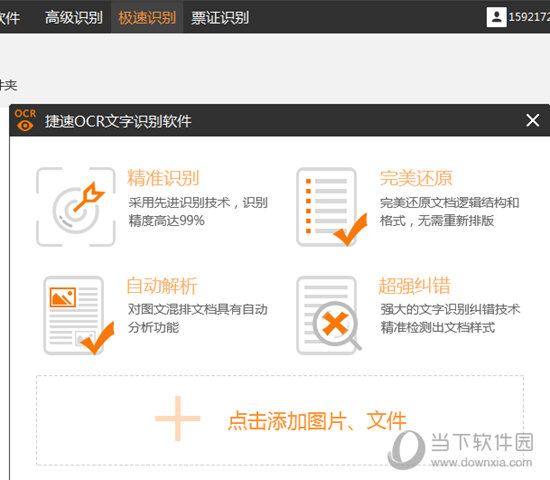550x480 pixels.
Task: Click the image document 自动解析 icon
Action: coord(79,315)
